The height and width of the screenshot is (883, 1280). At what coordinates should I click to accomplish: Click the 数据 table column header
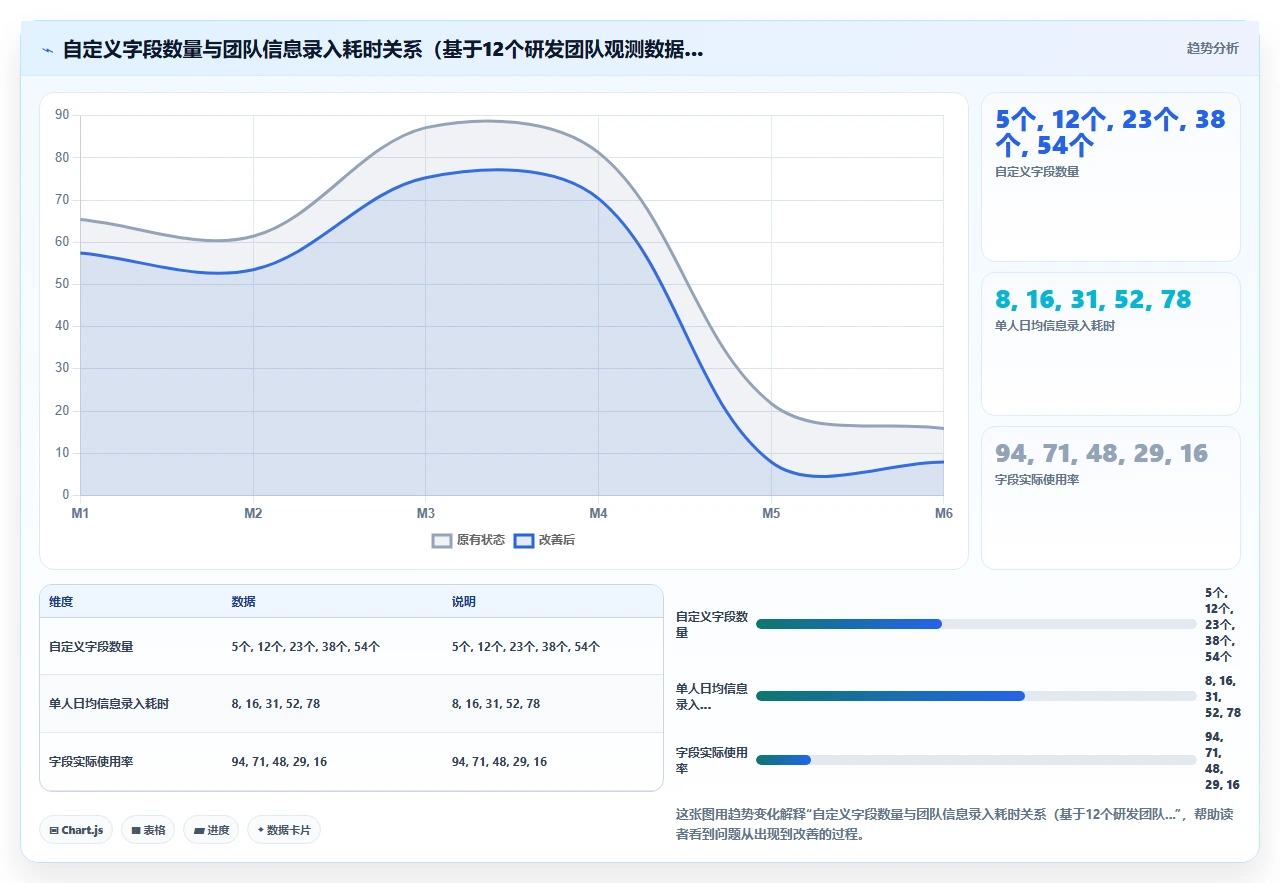point(244,602)
